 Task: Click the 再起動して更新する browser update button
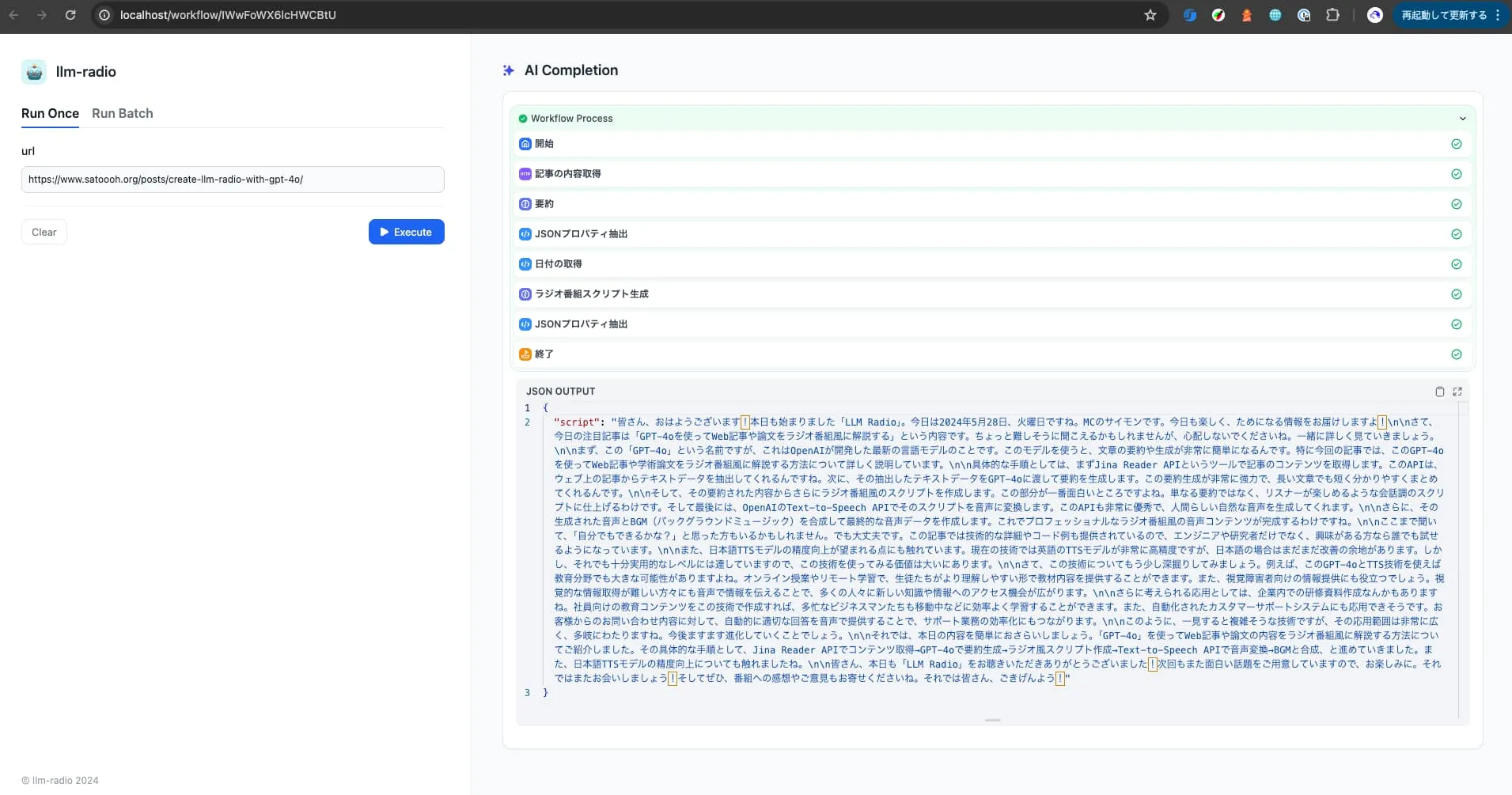1449,15
